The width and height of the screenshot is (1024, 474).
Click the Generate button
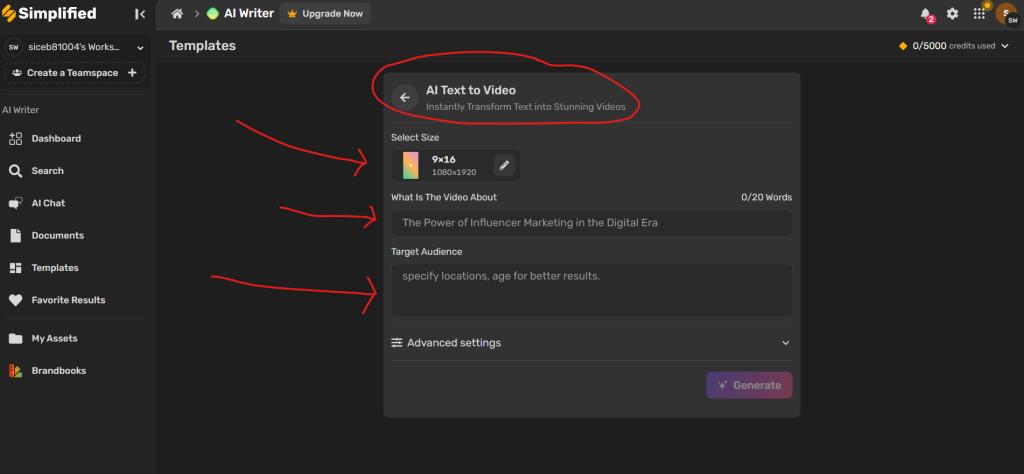(749, 385)
